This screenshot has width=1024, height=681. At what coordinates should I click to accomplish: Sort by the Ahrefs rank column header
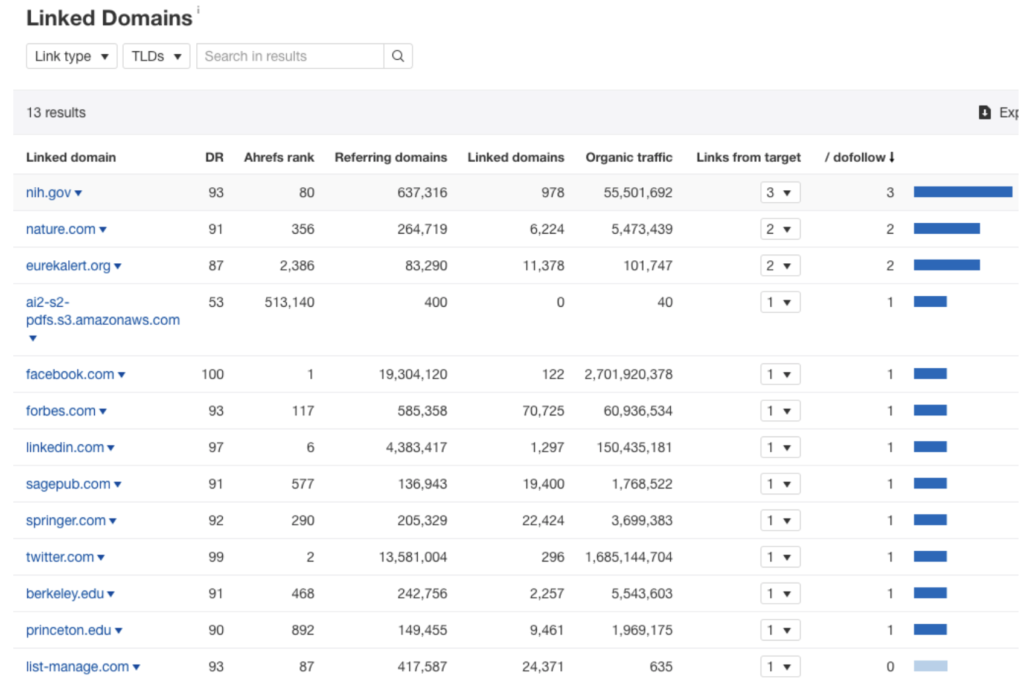pos(279,157)
